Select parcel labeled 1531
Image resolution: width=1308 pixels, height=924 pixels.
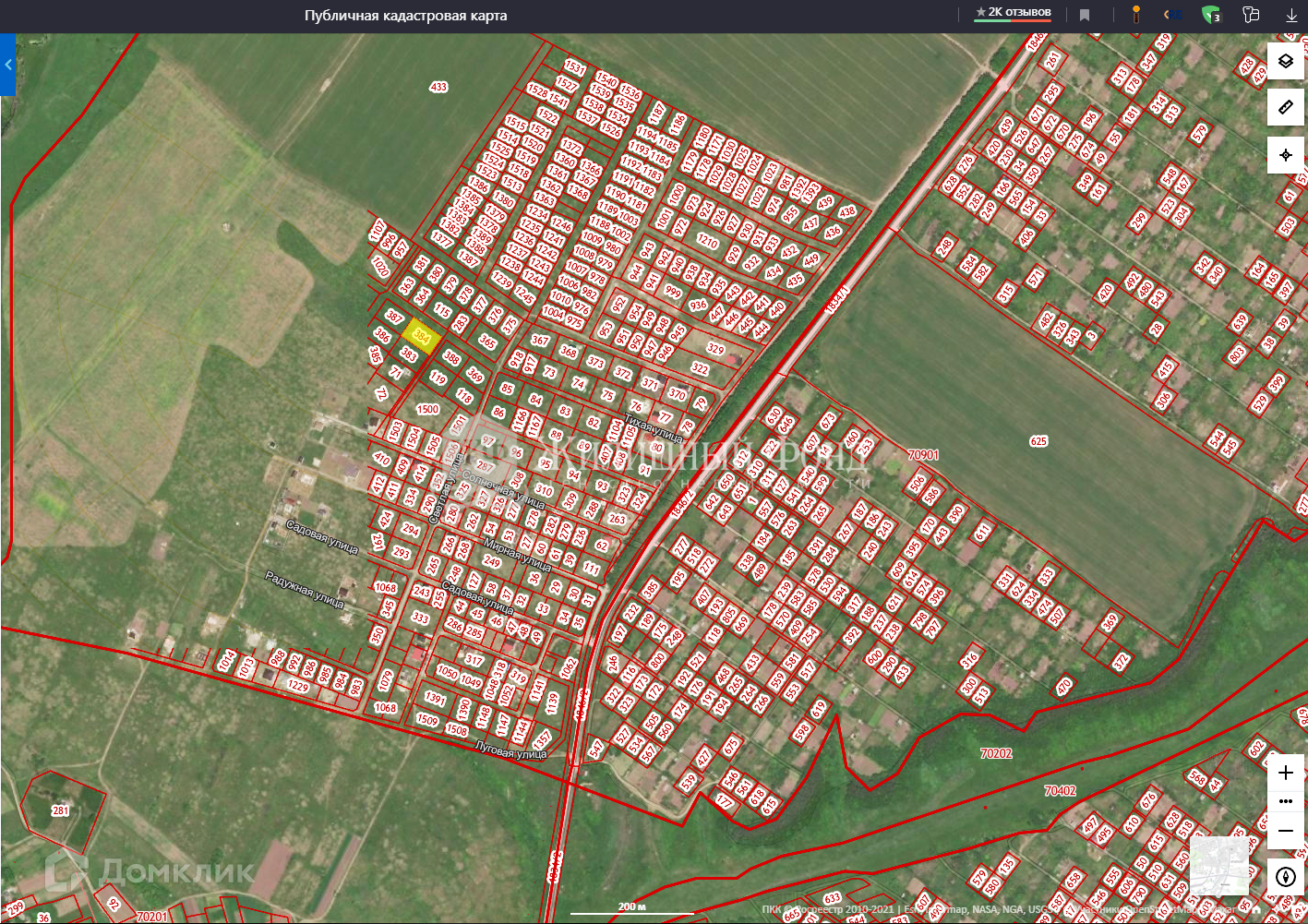(x=575, y=67)
